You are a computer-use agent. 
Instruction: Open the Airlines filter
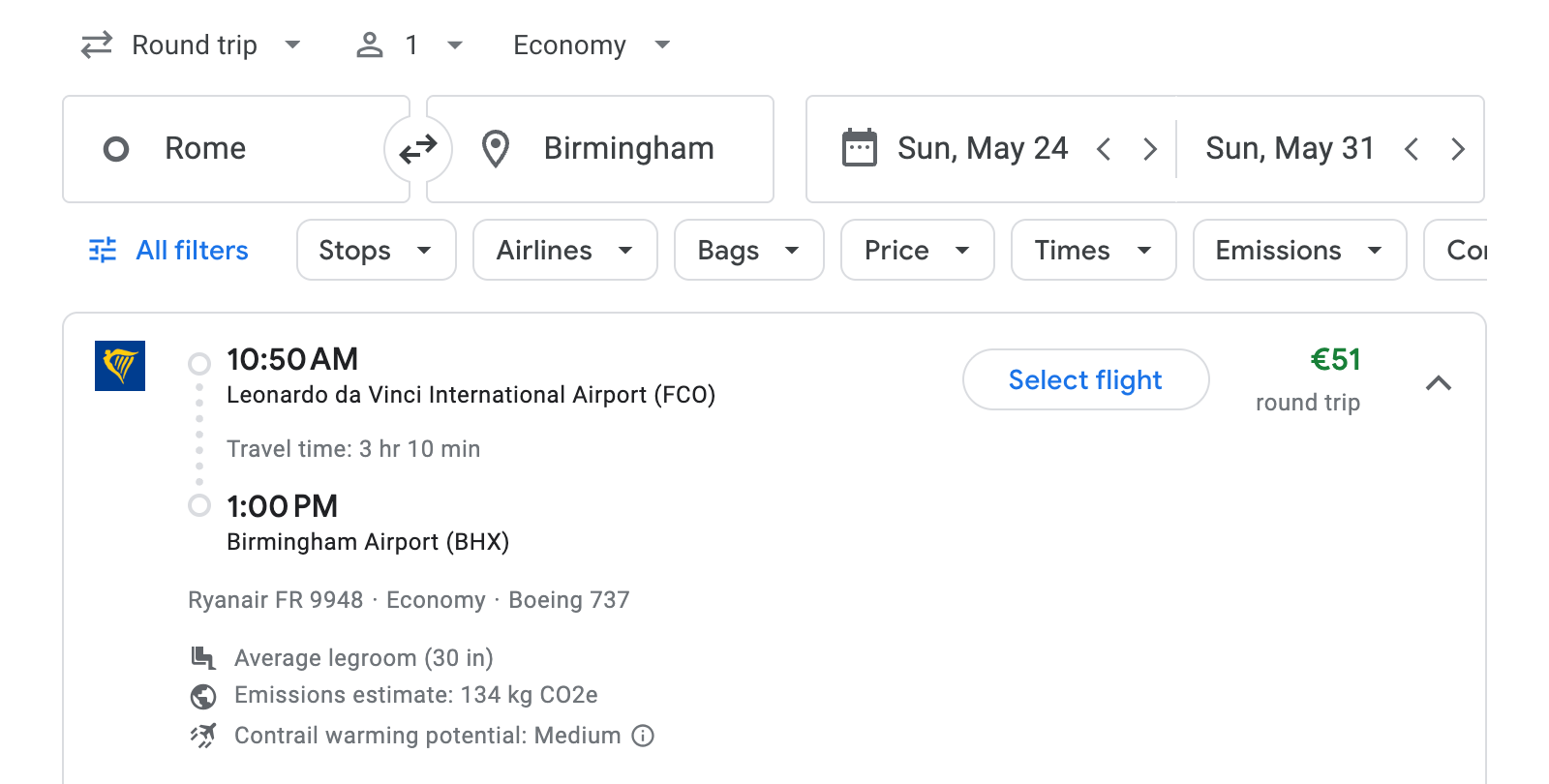point(564,250)
